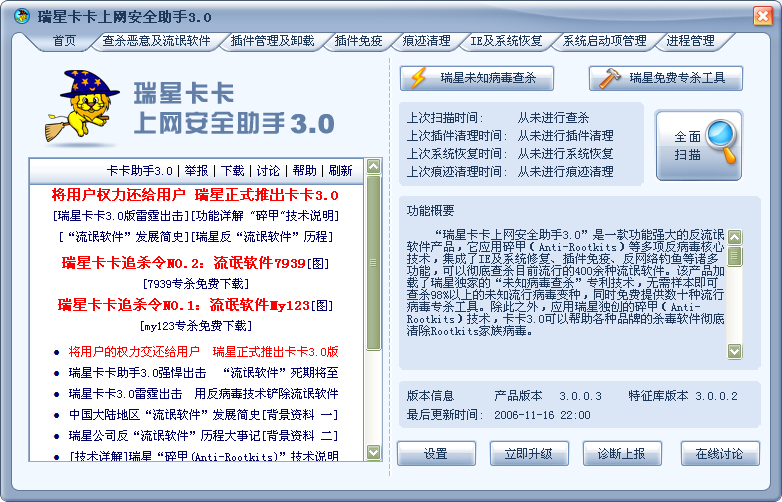Open 瑞星卡卡追杀令NO.1 流氓软件My123 link
This screenshot has height=502, width=782.
[184, 305]
